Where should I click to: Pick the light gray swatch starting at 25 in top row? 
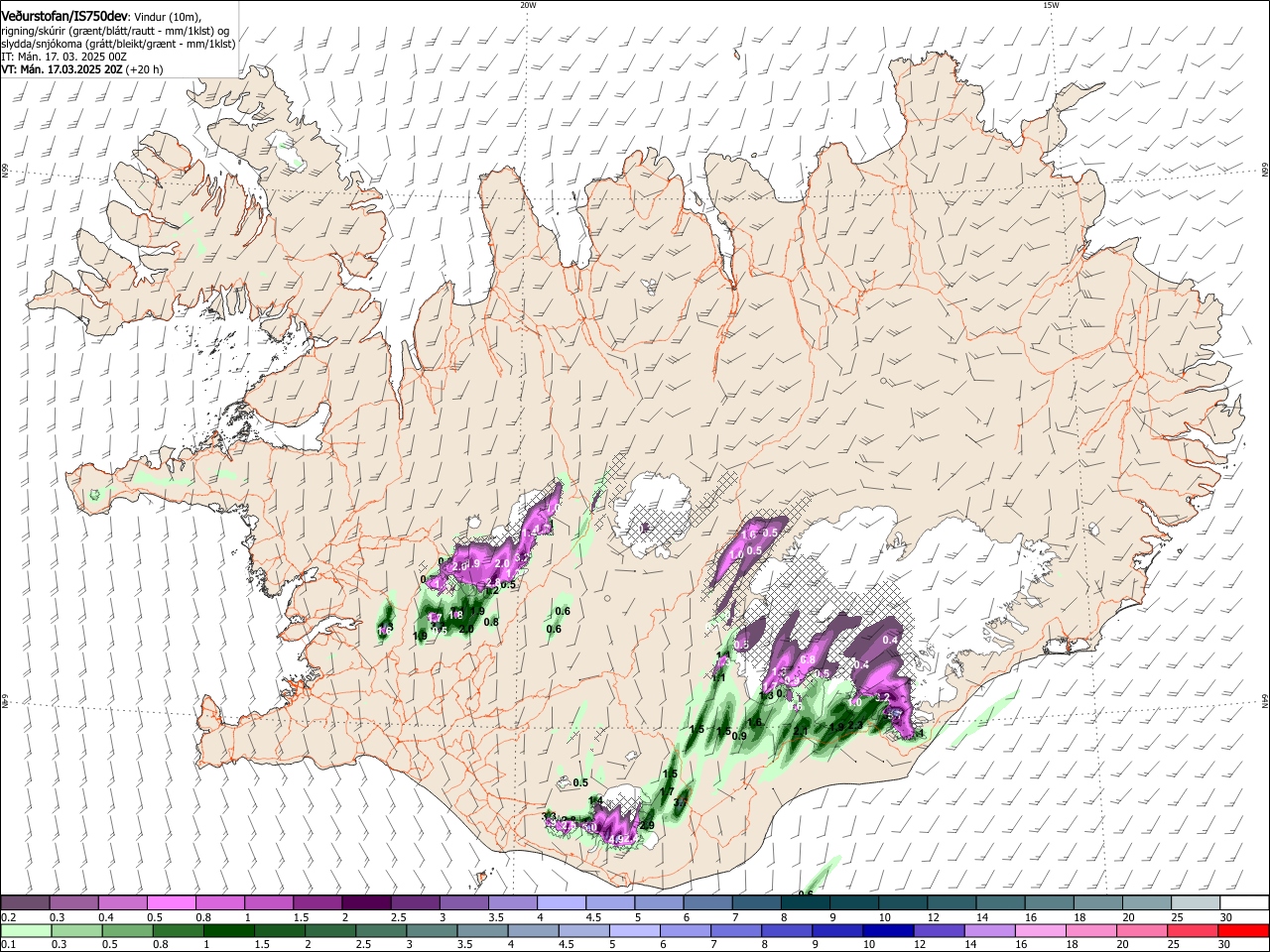click(1197, 902)
